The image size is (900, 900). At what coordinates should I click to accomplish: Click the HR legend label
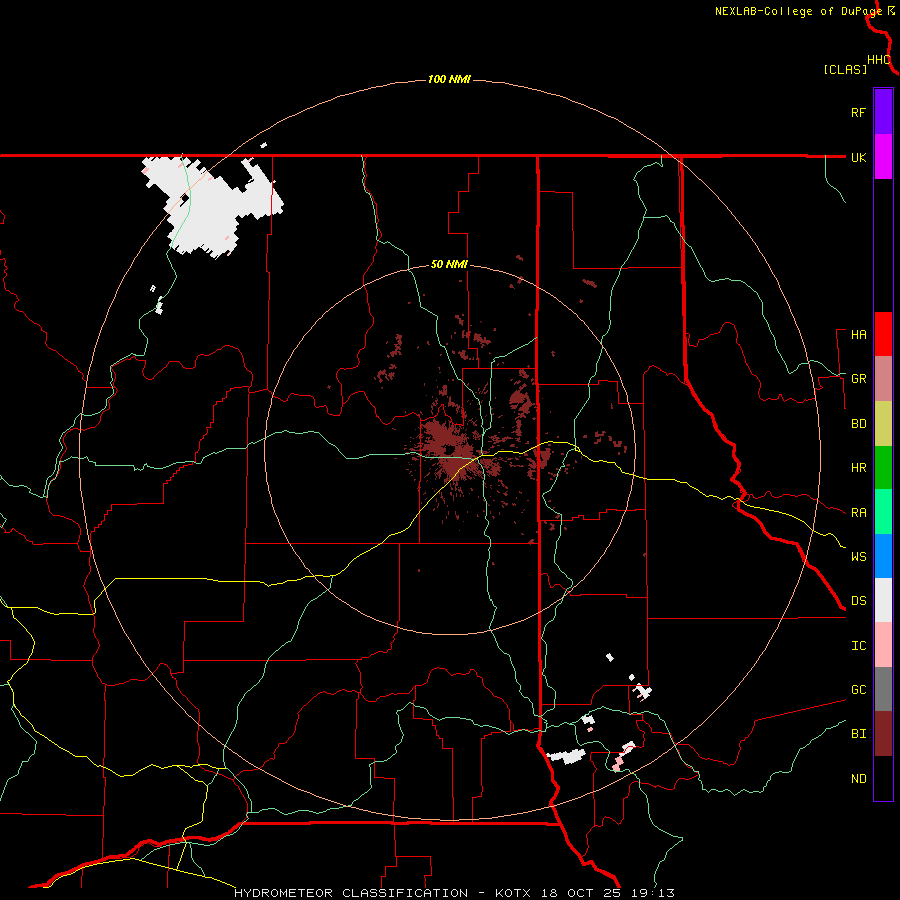[859, 468]
